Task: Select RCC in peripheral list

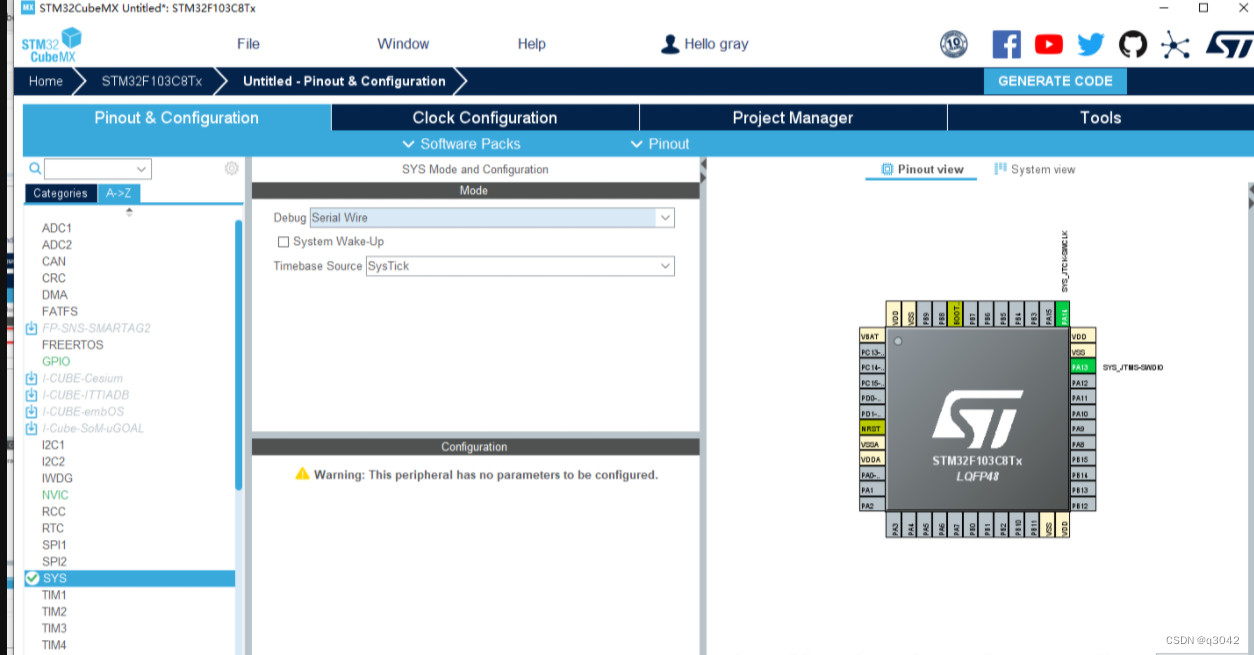Action: click(x=54, y=511)
